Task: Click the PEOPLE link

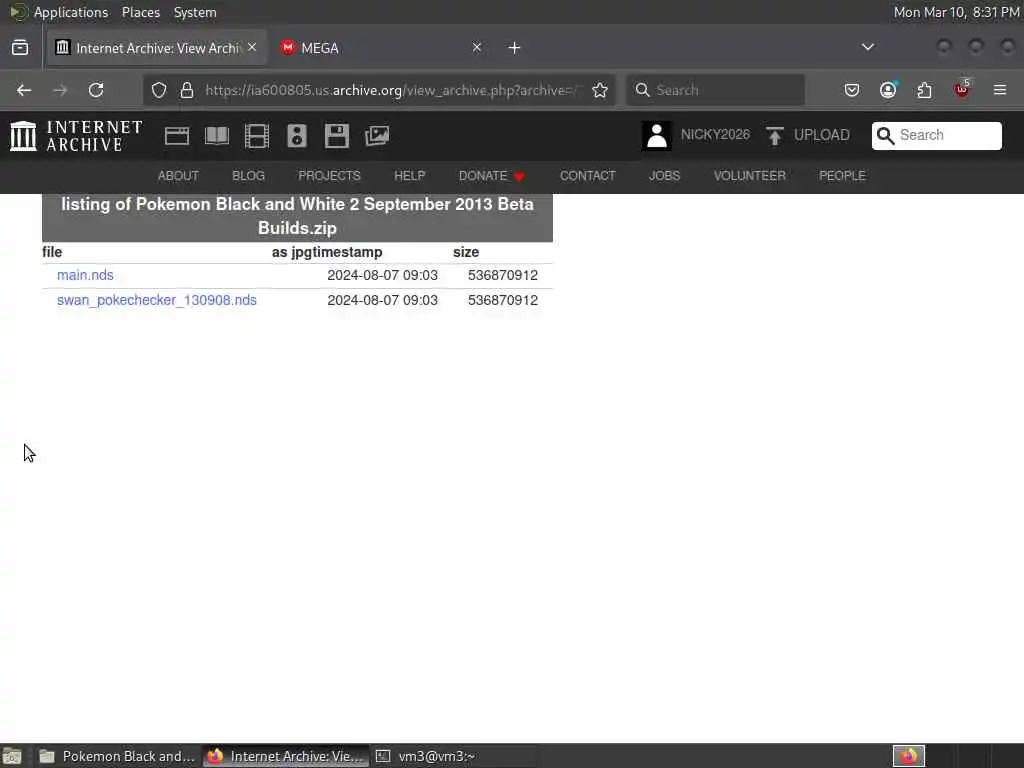Action: pos(842,176)
